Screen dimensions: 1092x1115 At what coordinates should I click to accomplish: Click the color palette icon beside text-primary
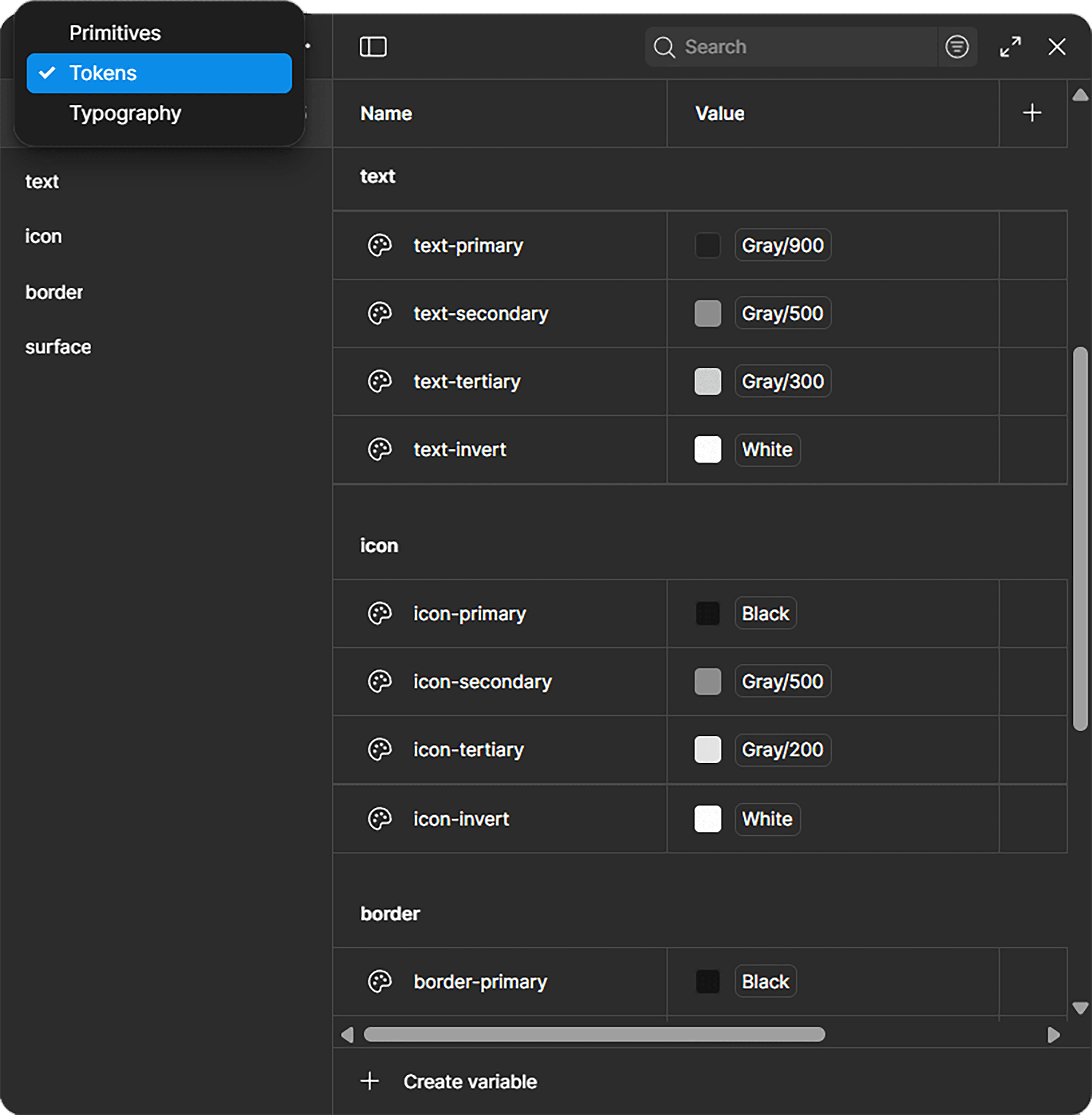click(x=380, y=246)
